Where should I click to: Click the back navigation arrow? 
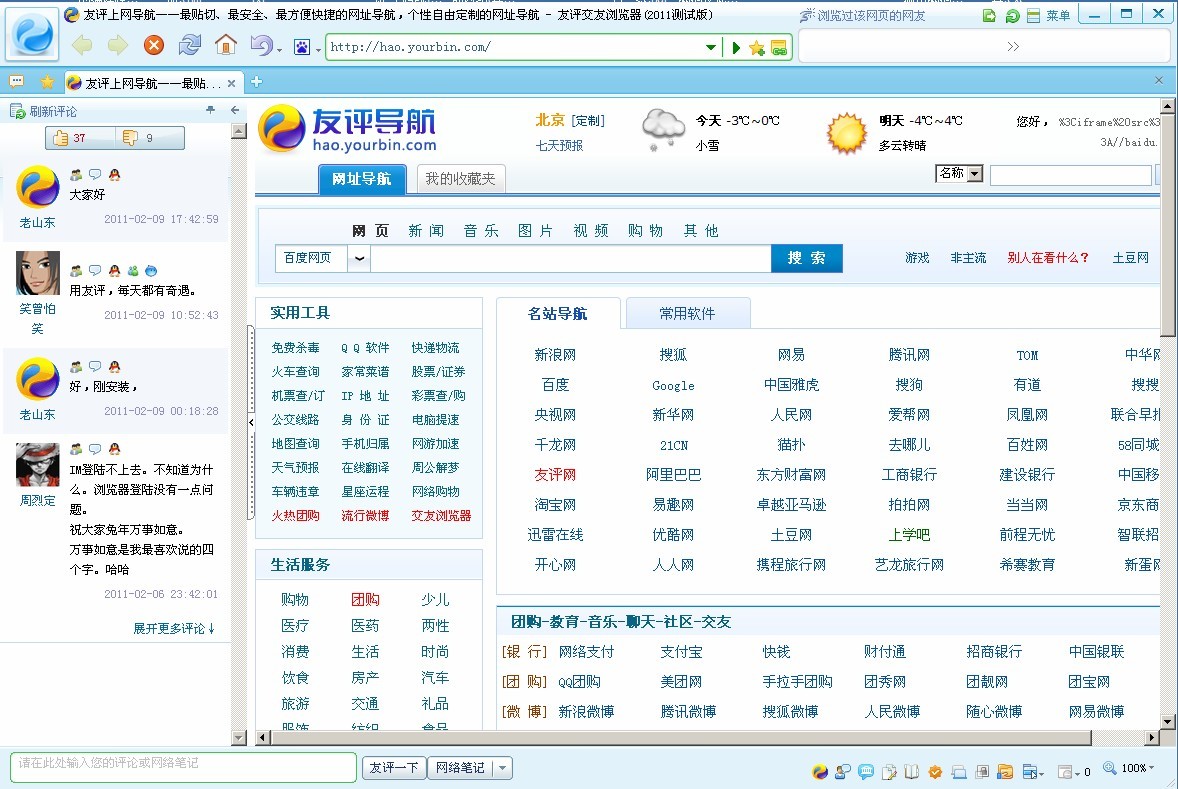pyautogui.click(x=82, y=46)
